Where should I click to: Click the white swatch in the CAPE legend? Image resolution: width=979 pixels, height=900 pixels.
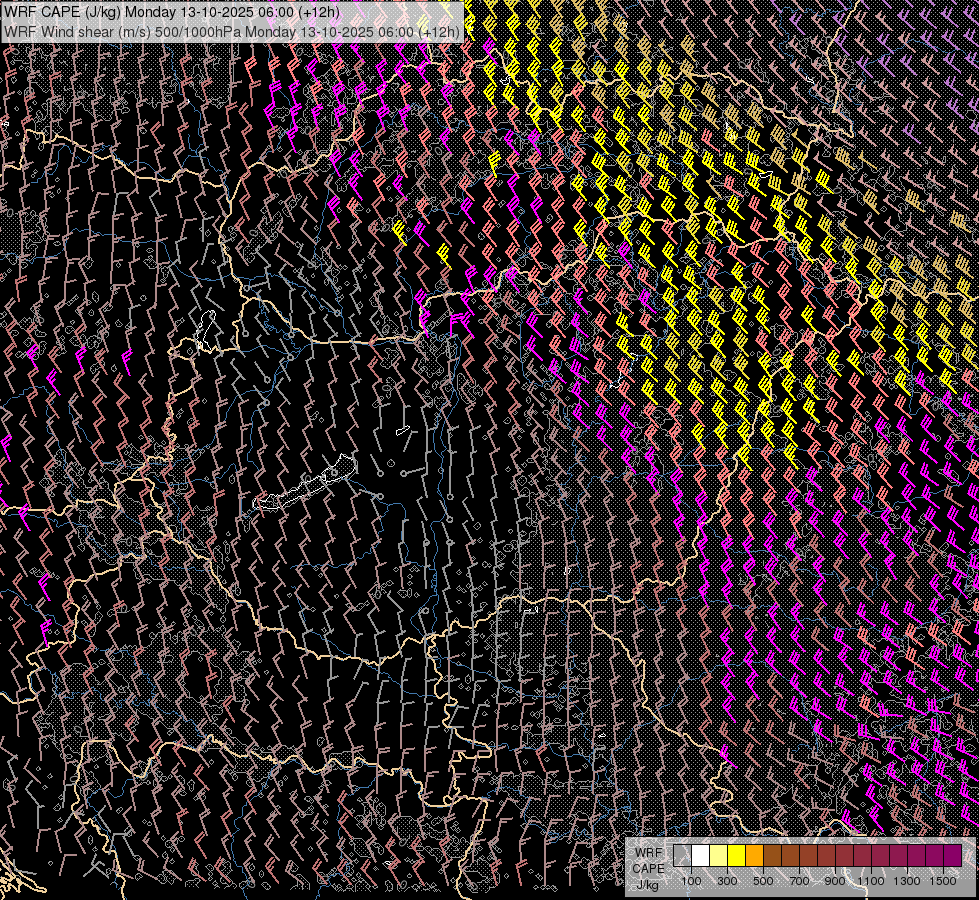tap(700, 856)
